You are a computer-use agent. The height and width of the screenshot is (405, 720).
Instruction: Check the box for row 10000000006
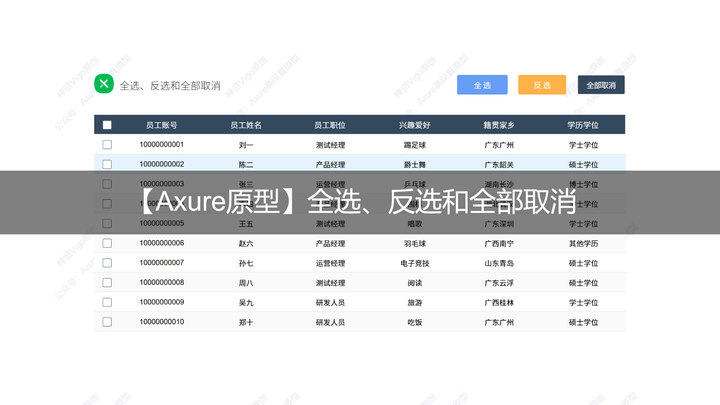(107, 243)
